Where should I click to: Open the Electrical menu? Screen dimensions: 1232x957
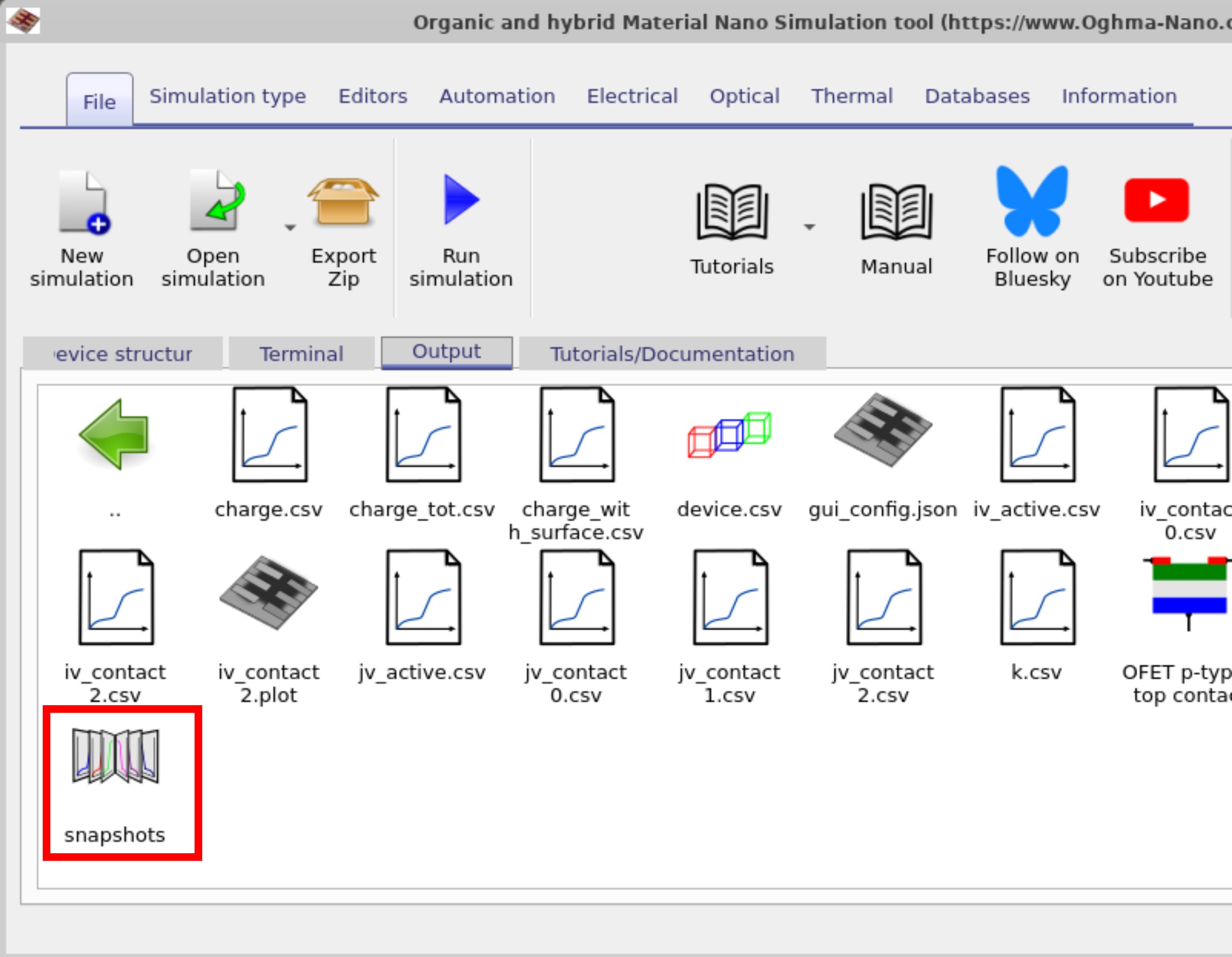point(632,96)
